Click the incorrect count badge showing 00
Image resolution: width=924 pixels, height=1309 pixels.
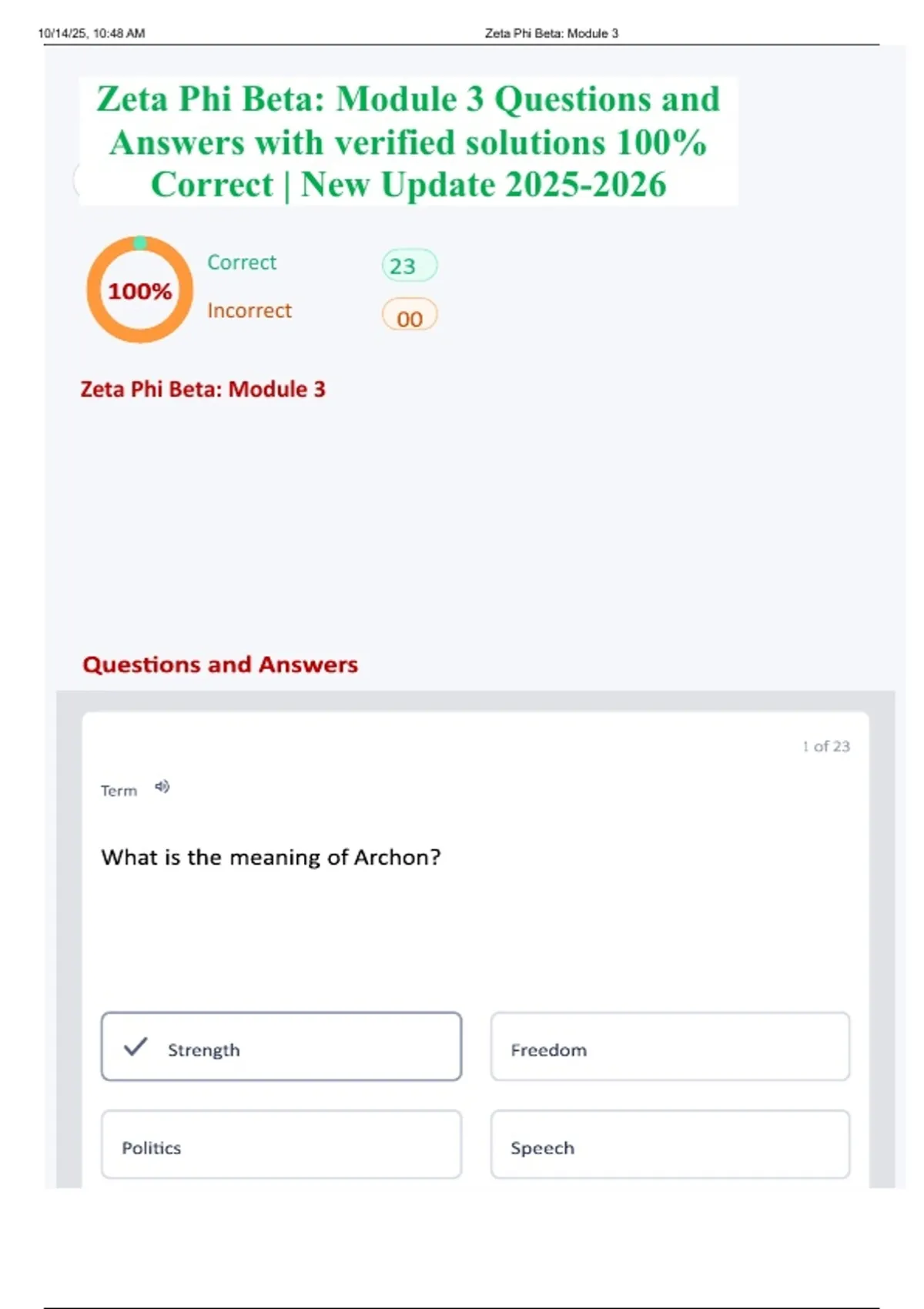pos(409,316)
